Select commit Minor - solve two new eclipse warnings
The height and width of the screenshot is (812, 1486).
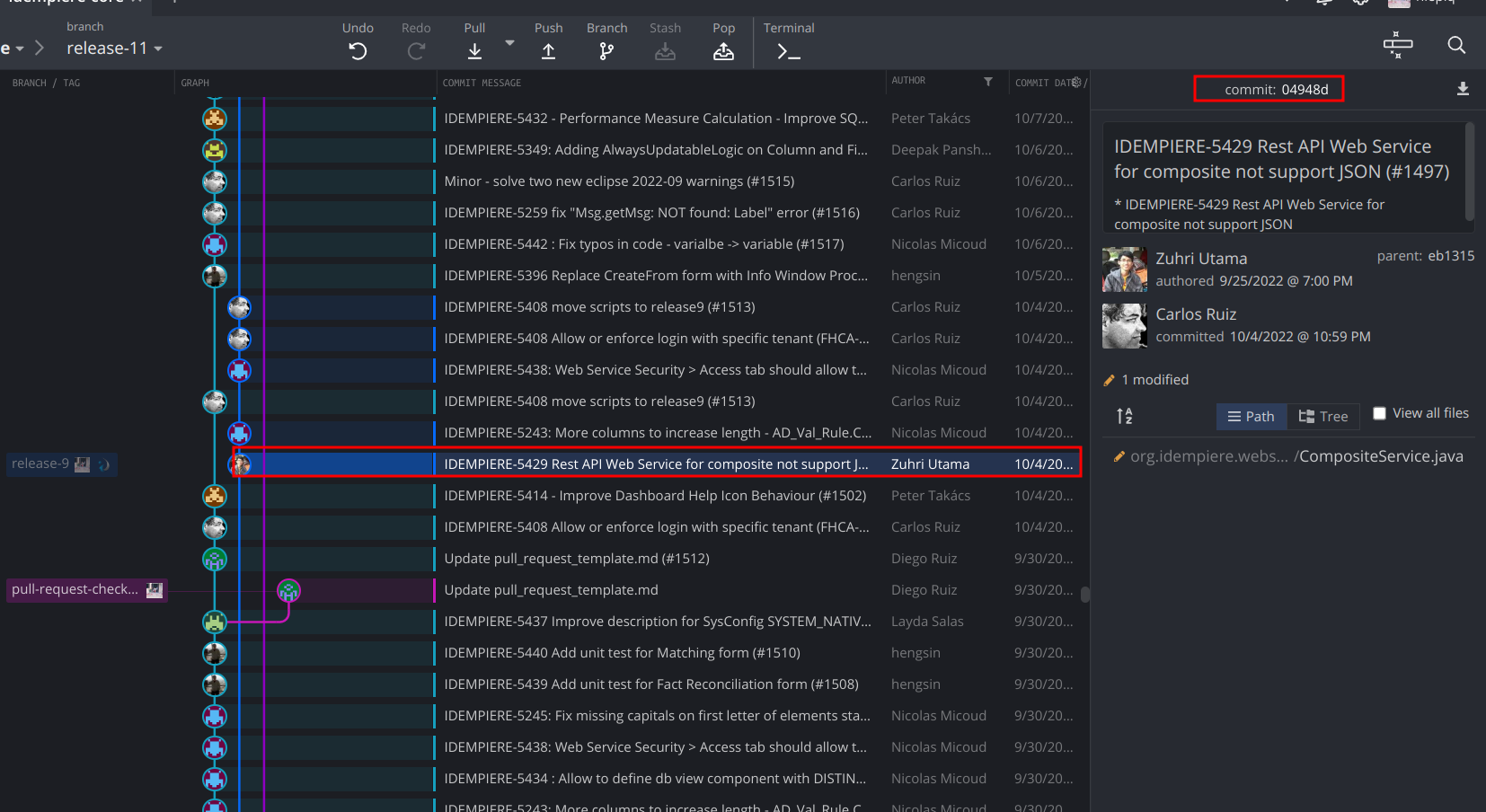pos(619,181)
